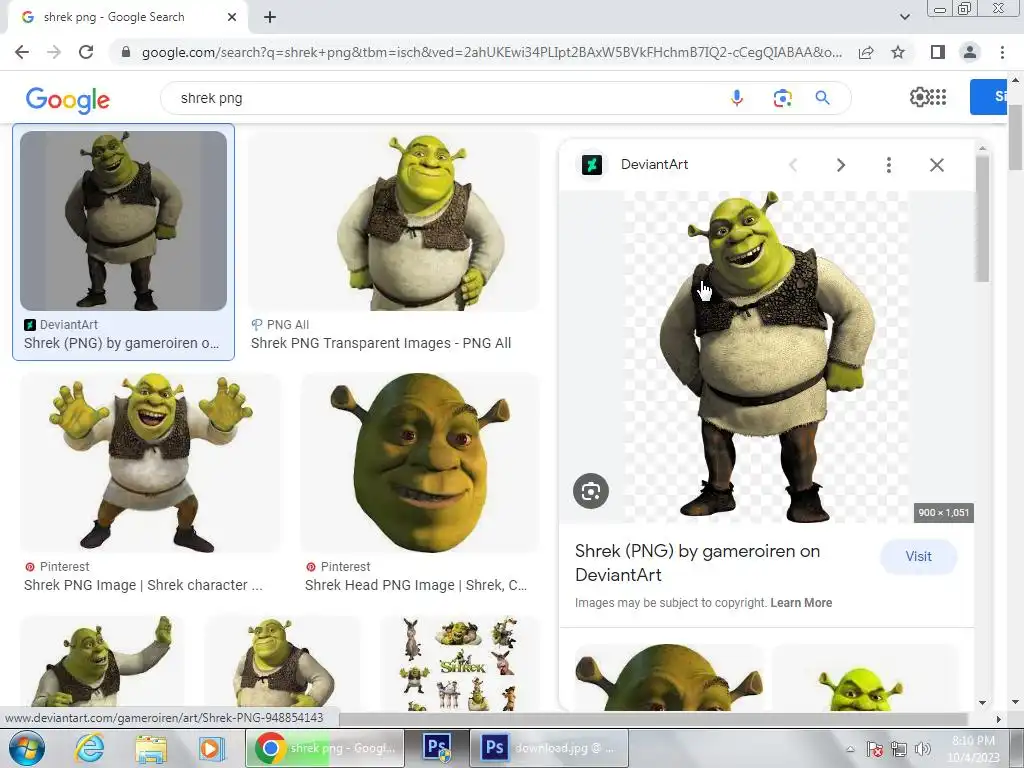The height and width of the screenshot is (768, 1024).
Task: Click the volume speaker tray icon
Action: (923, 749)
